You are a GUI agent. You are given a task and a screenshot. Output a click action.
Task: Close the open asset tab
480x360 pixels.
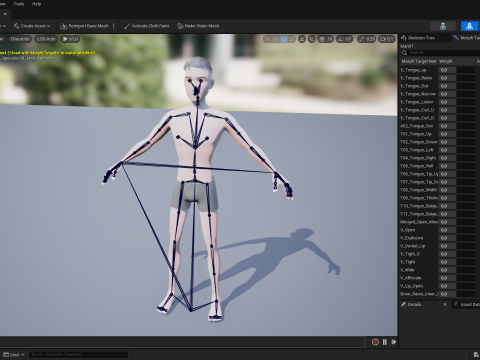click(x=5, y=14)
